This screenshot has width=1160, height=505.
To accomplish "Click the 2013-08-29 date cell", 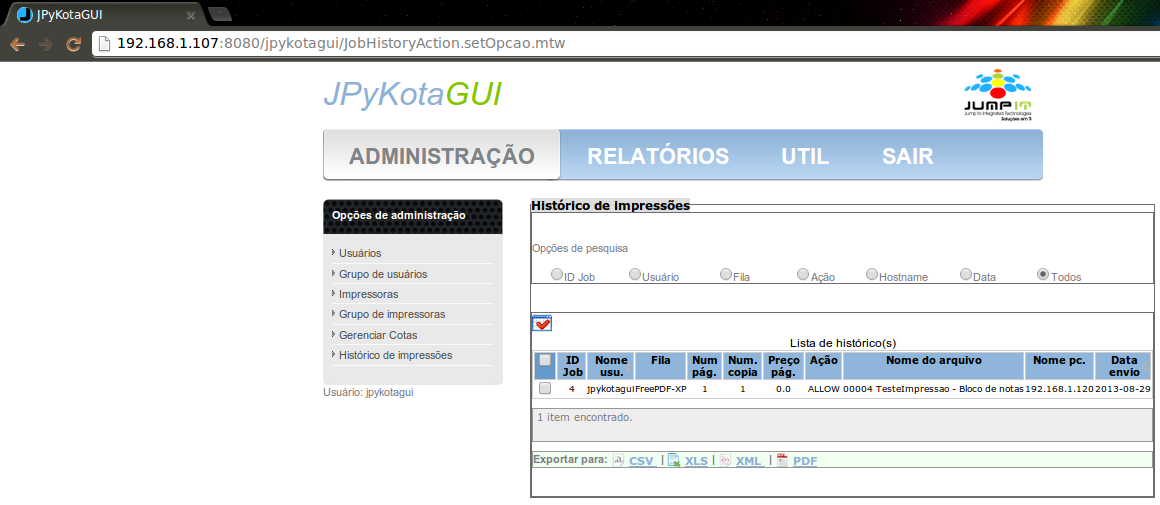I will coord(1123,388).
